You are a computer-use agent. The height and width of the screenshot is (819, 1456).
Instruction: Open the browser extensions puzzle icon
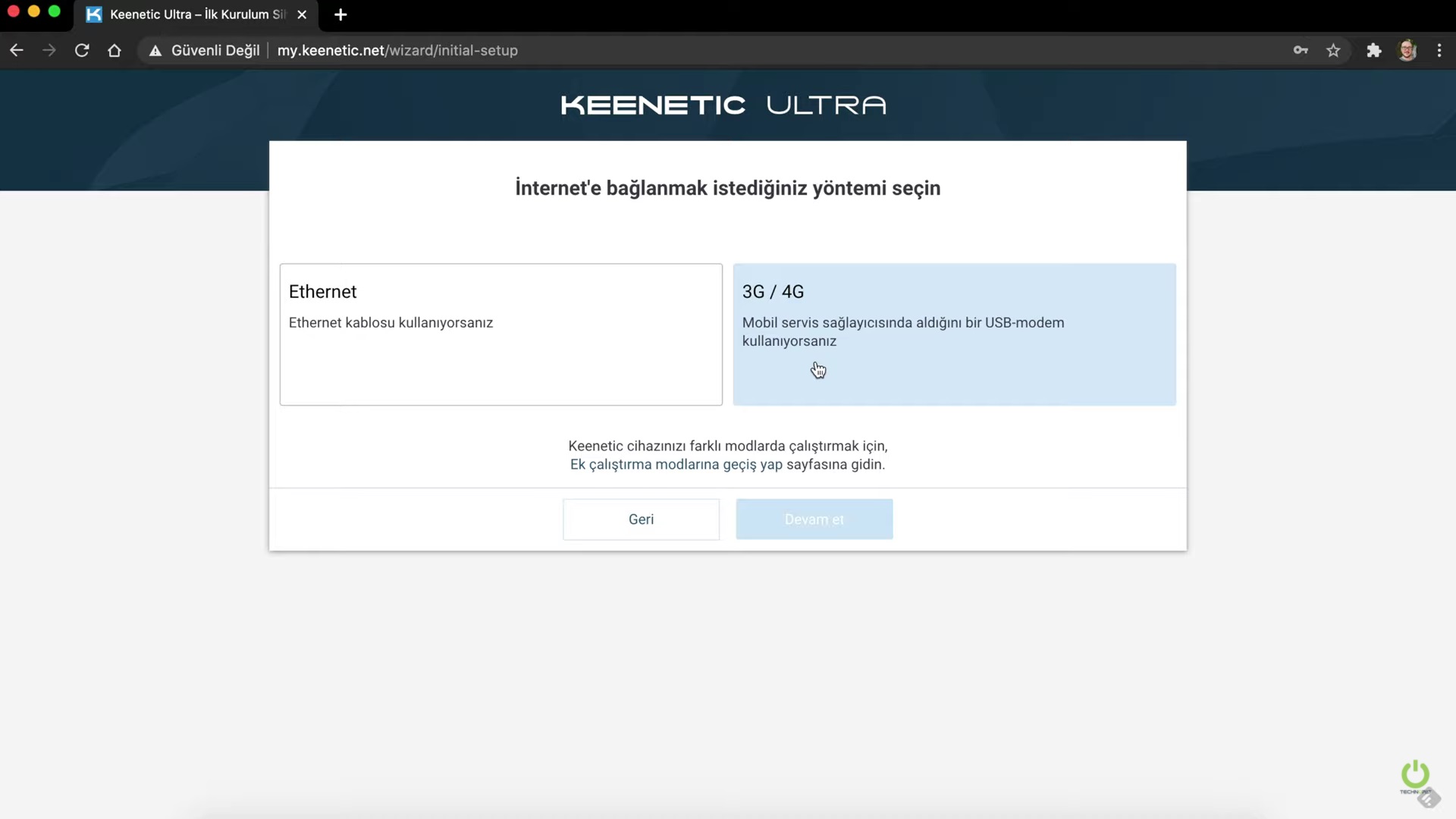(1373, 51)
